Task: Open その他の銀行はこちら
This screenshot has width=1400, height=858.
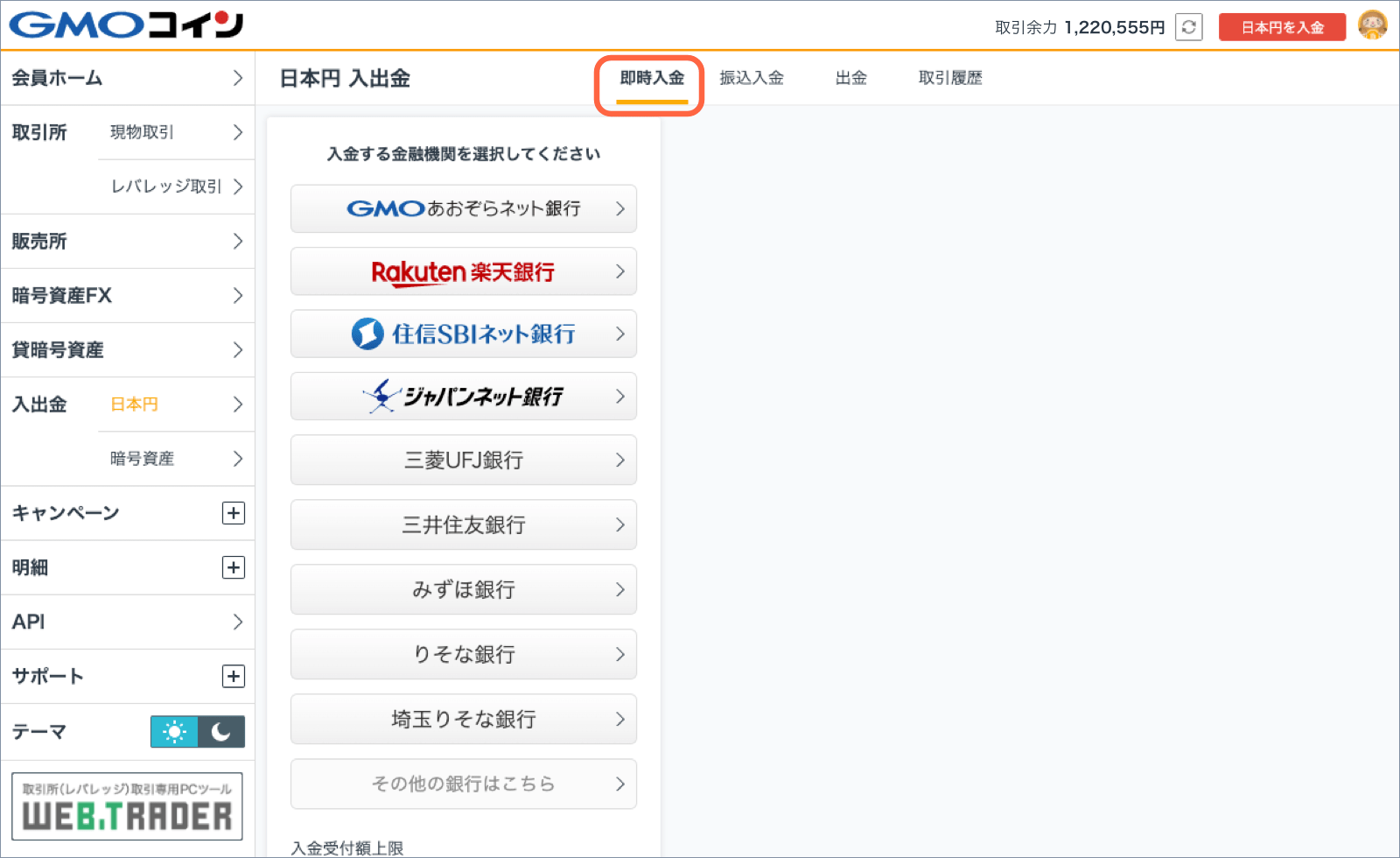Action: (464, 784)
